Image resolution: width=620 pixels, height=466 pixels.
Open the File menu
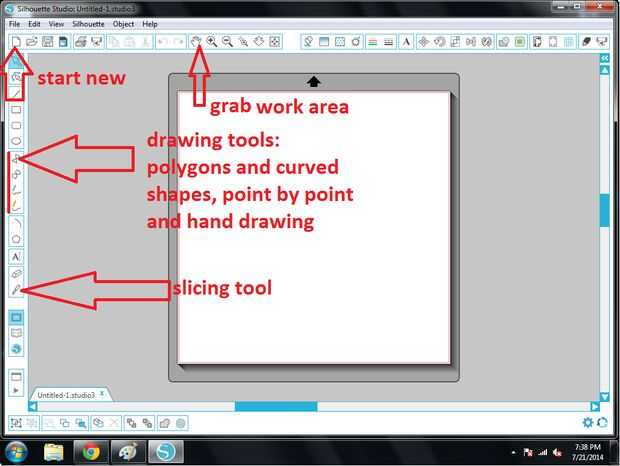(14, 24)
